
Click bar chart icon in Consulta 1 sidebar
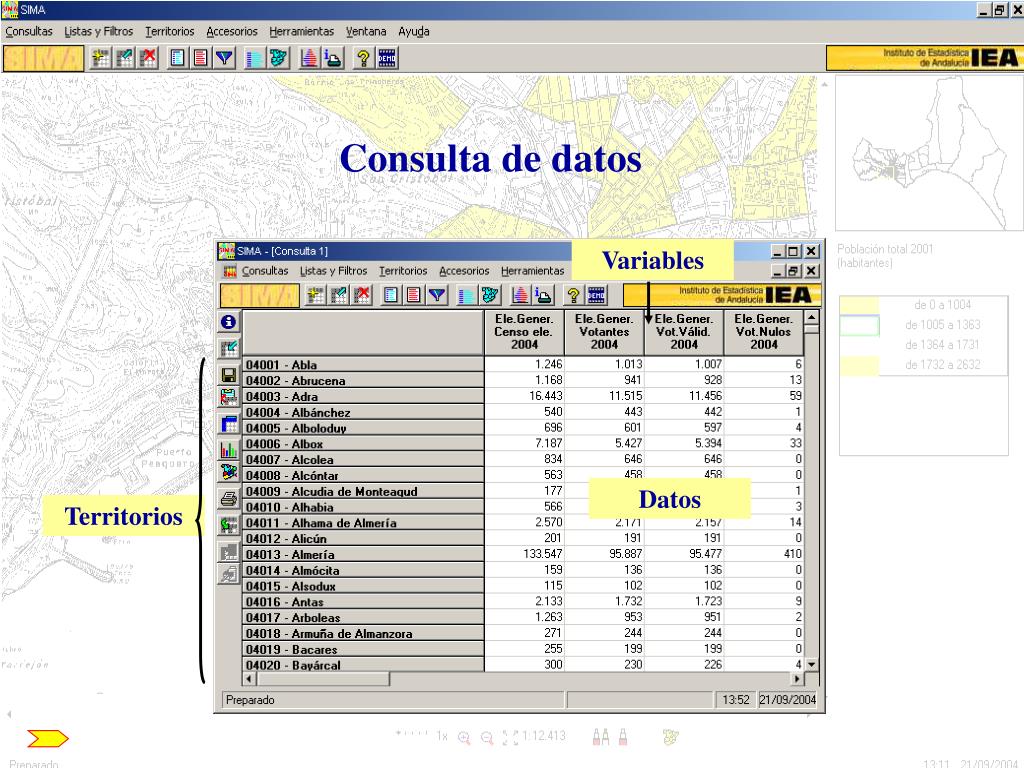(229, 449)
